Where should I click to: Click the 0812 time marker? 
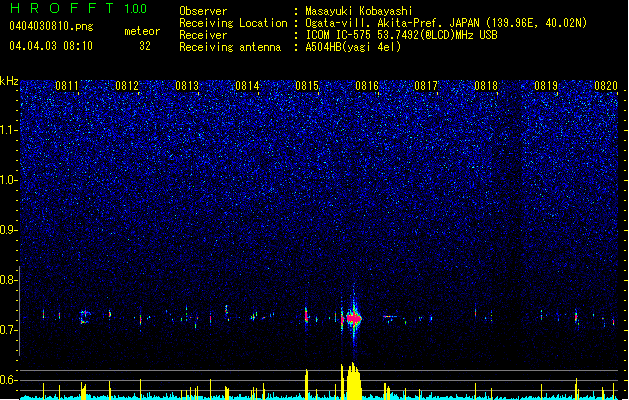tap(127, 86)
